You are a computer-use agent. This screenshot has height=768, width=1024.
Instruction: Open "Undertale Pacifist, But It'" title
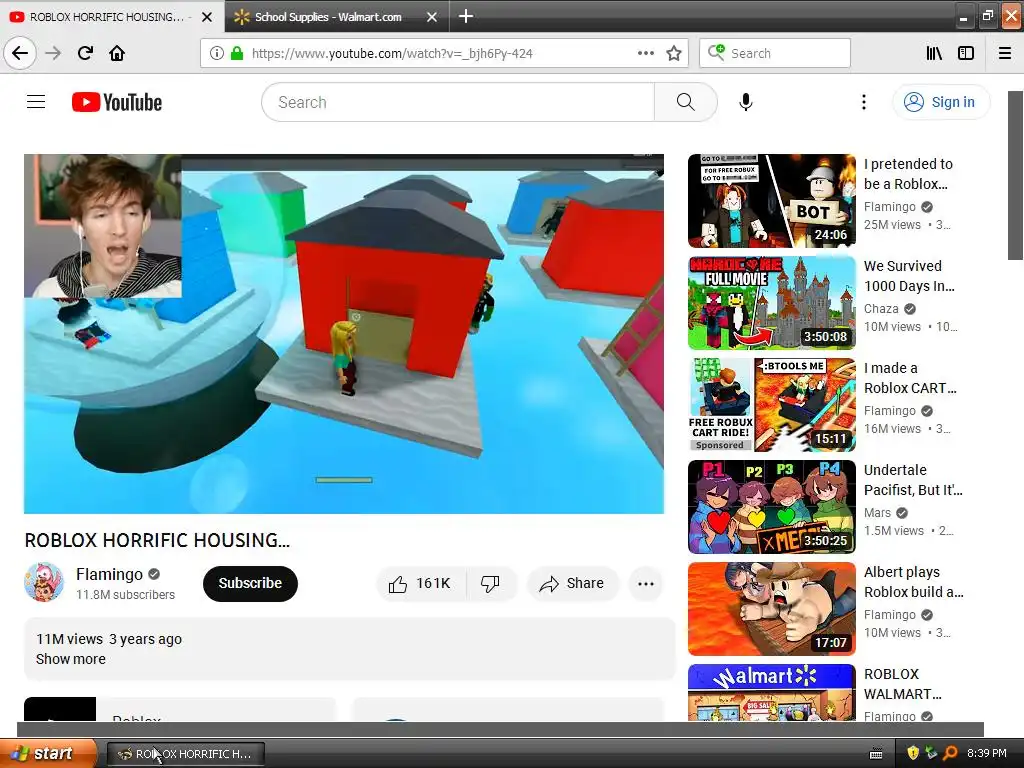pos(913,480)
